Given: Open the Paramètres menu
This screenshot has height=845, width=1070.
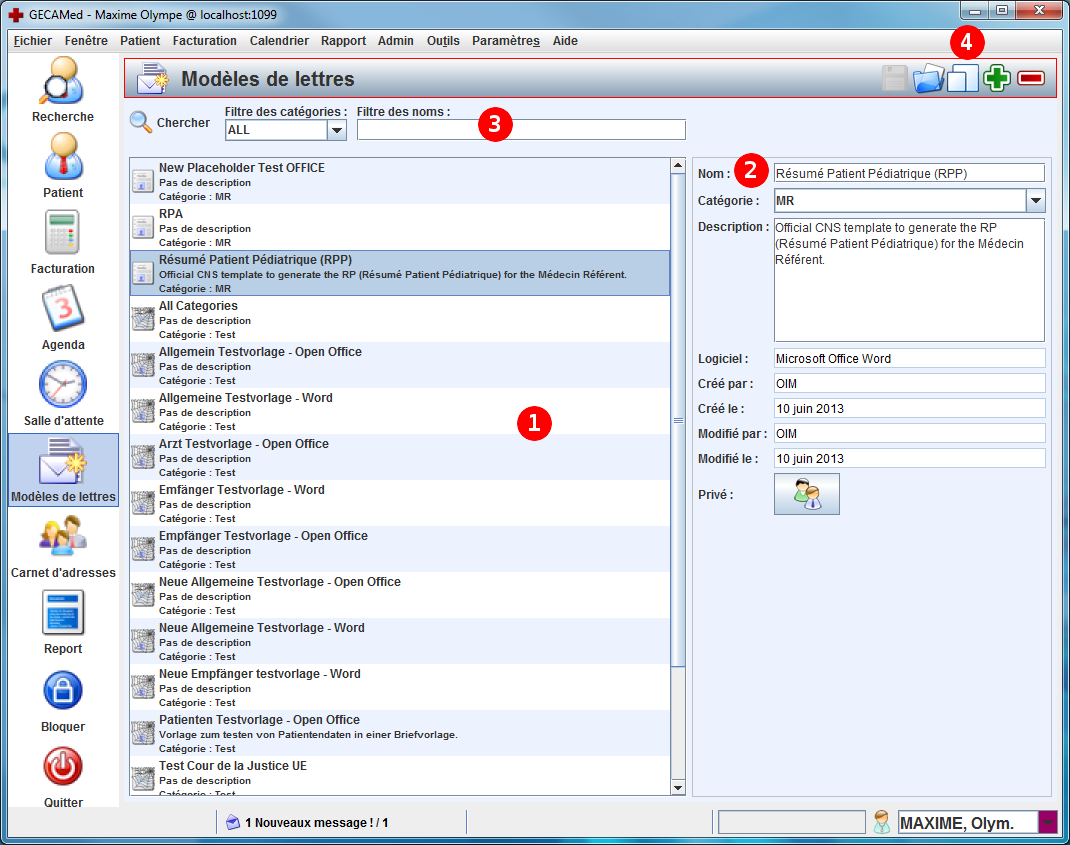Looking at the screenshot, I should click(x=505, y=41).
